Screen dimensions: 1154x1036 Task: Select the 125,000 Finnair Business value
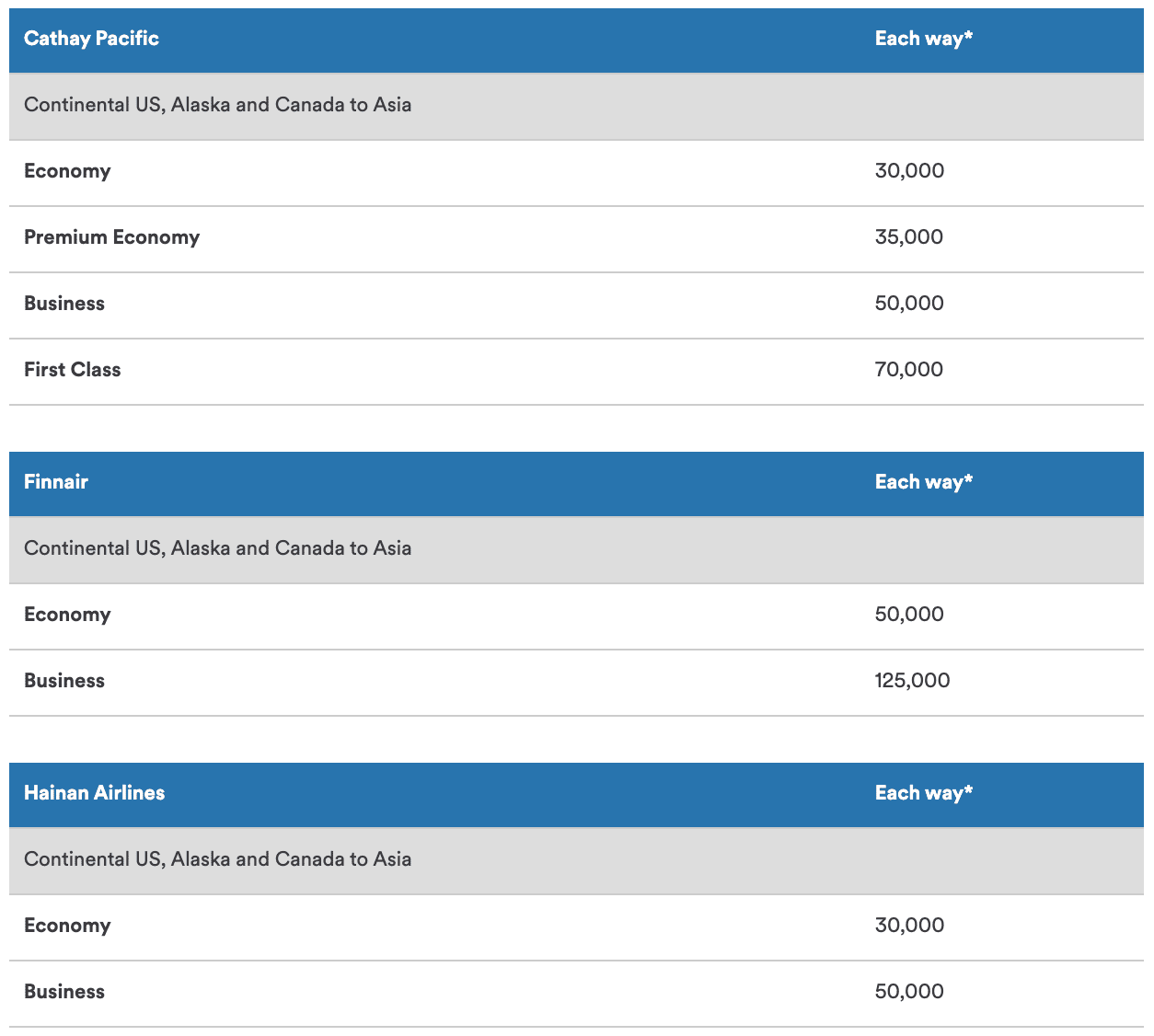pos(912,681)
